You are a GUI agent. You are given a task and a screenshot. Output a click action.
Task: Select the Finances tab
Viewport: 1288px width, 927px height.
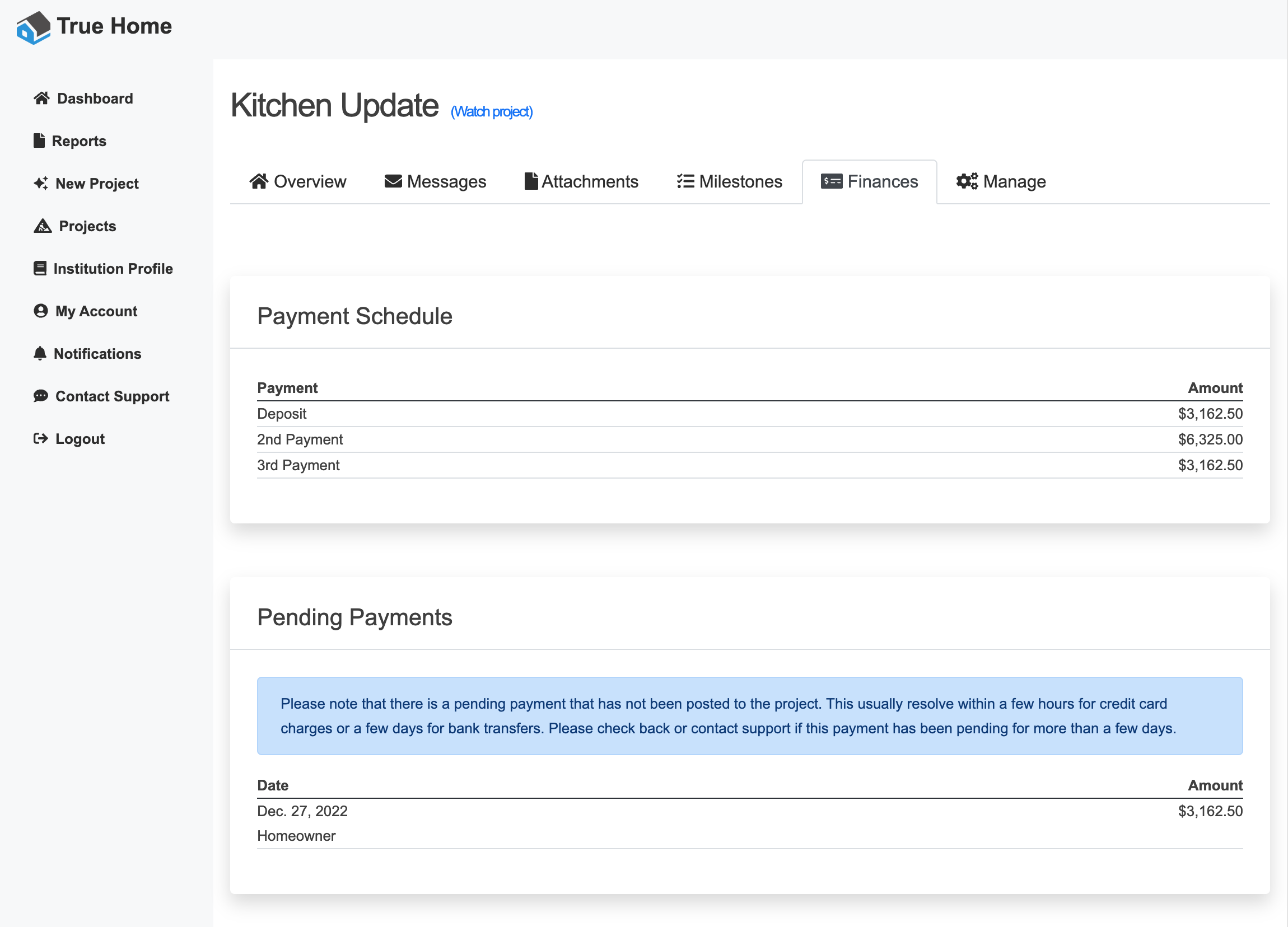pyautogui.click(x=869, y=182)
